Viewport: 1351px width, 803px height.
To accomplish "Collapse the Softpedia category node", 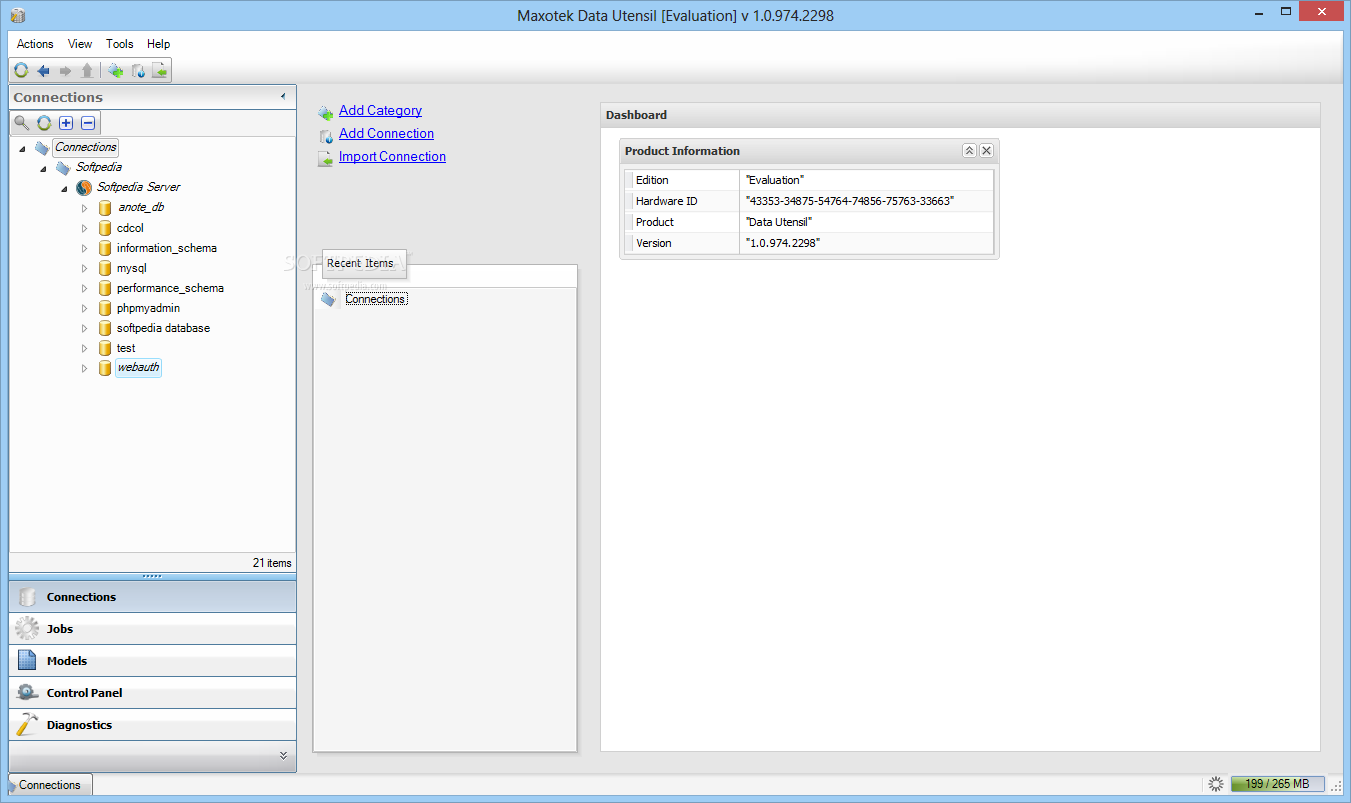I will [x=43, y=168].
